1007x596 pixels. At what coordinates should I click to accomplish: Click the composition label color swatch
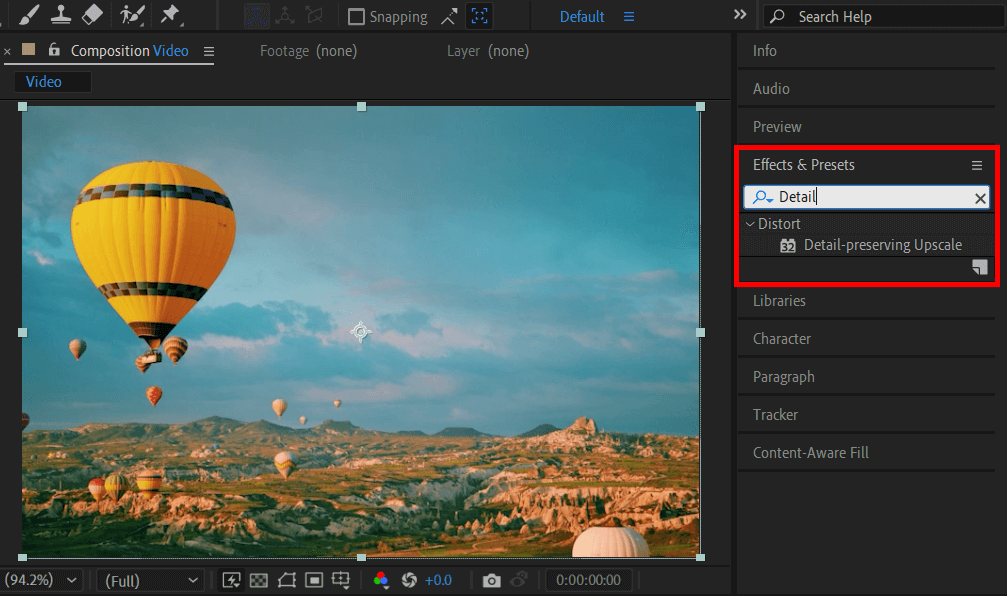(x=28, y=49)
